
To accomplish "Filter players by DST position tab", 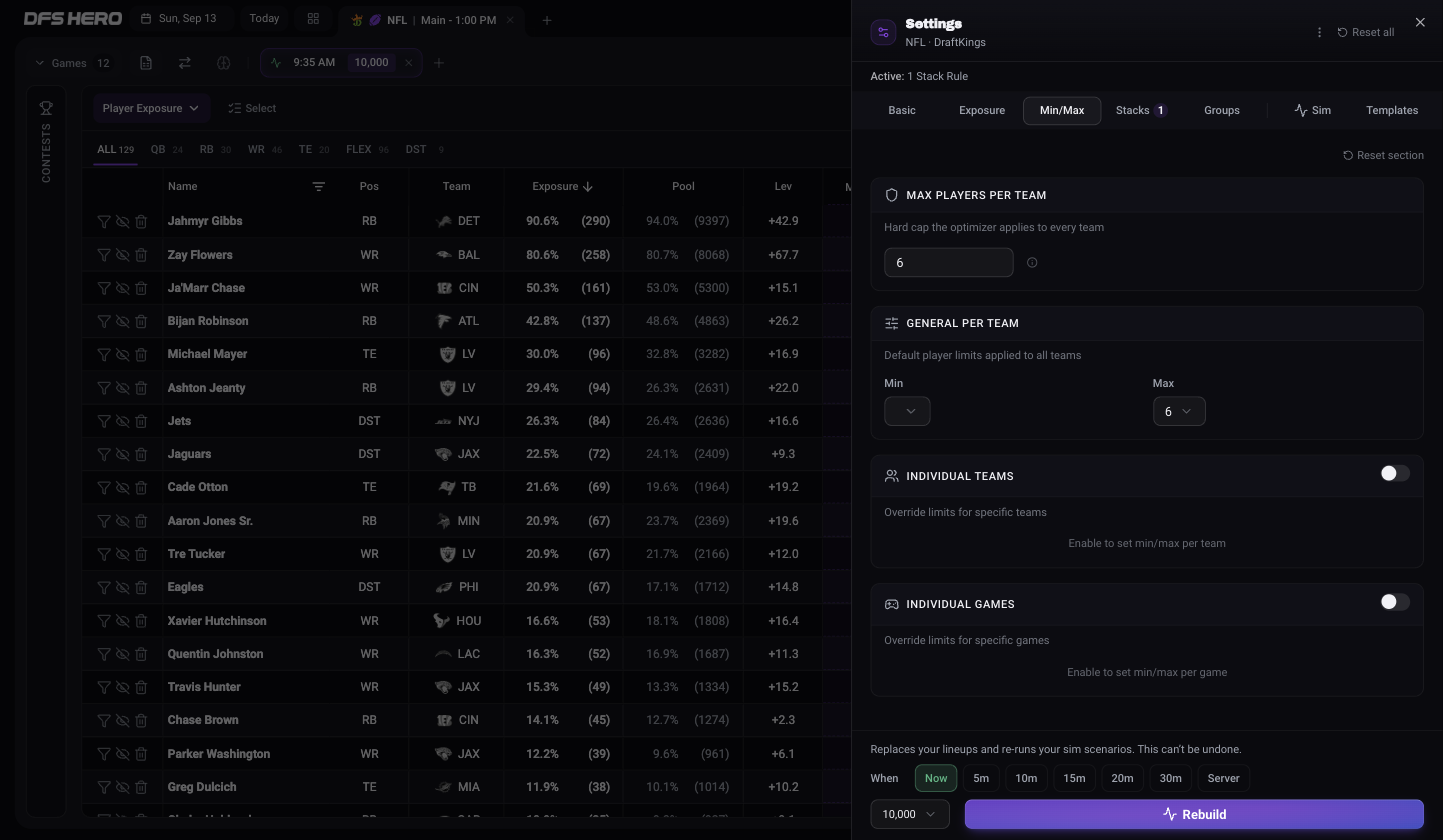I will pyautogui.click(x=424, y=150).
